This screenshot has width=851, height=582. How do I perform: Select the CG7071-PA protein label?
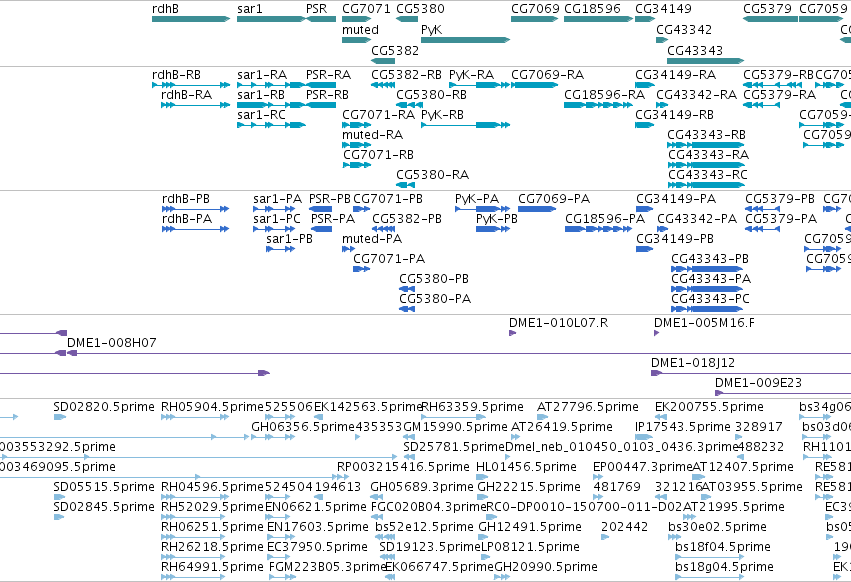tap(389, 259)
